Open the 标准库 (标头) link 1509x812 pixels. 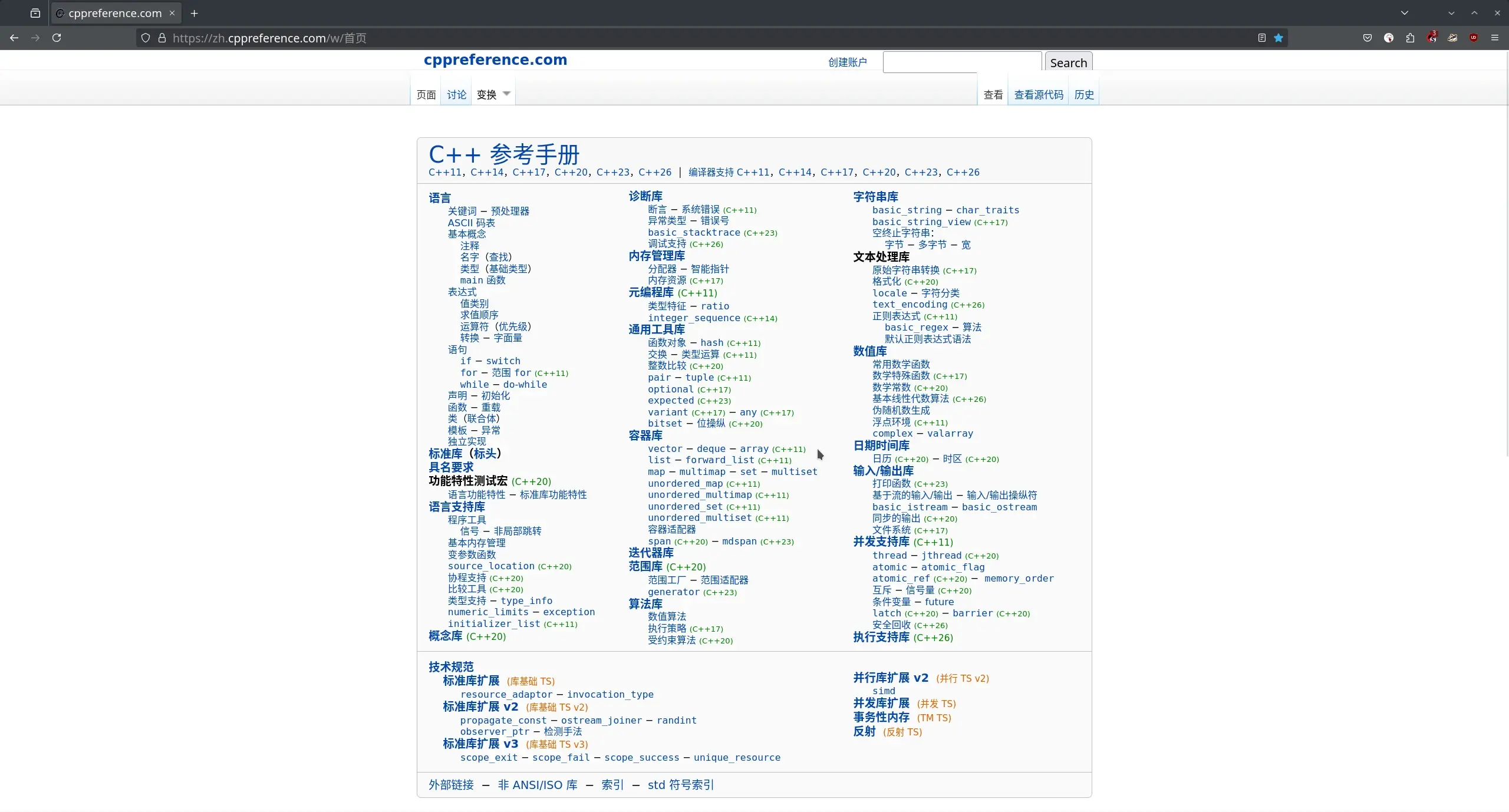pos(464,454)
